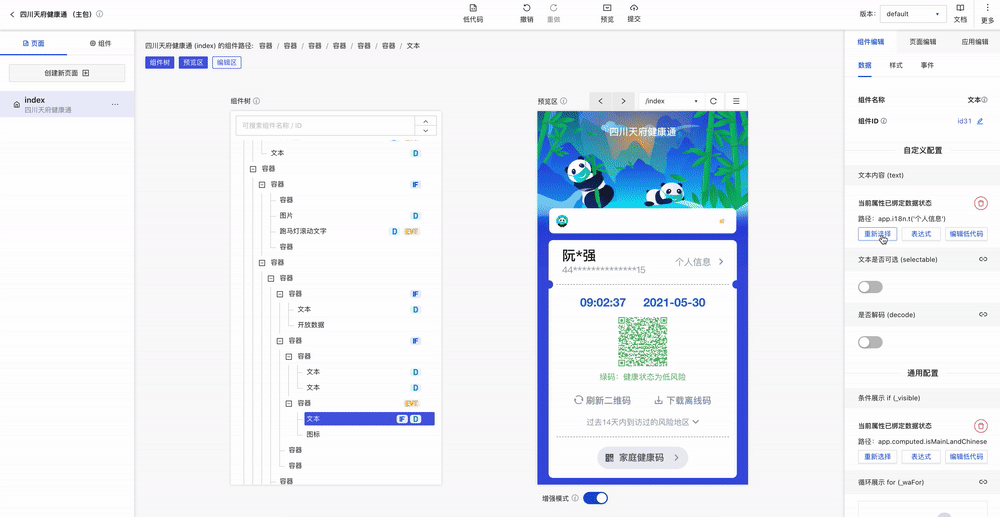The width and height of the screenshot is (1000, 517).
Task: Turn off the 增强模式 switch
Action: [x=596, y=498]
